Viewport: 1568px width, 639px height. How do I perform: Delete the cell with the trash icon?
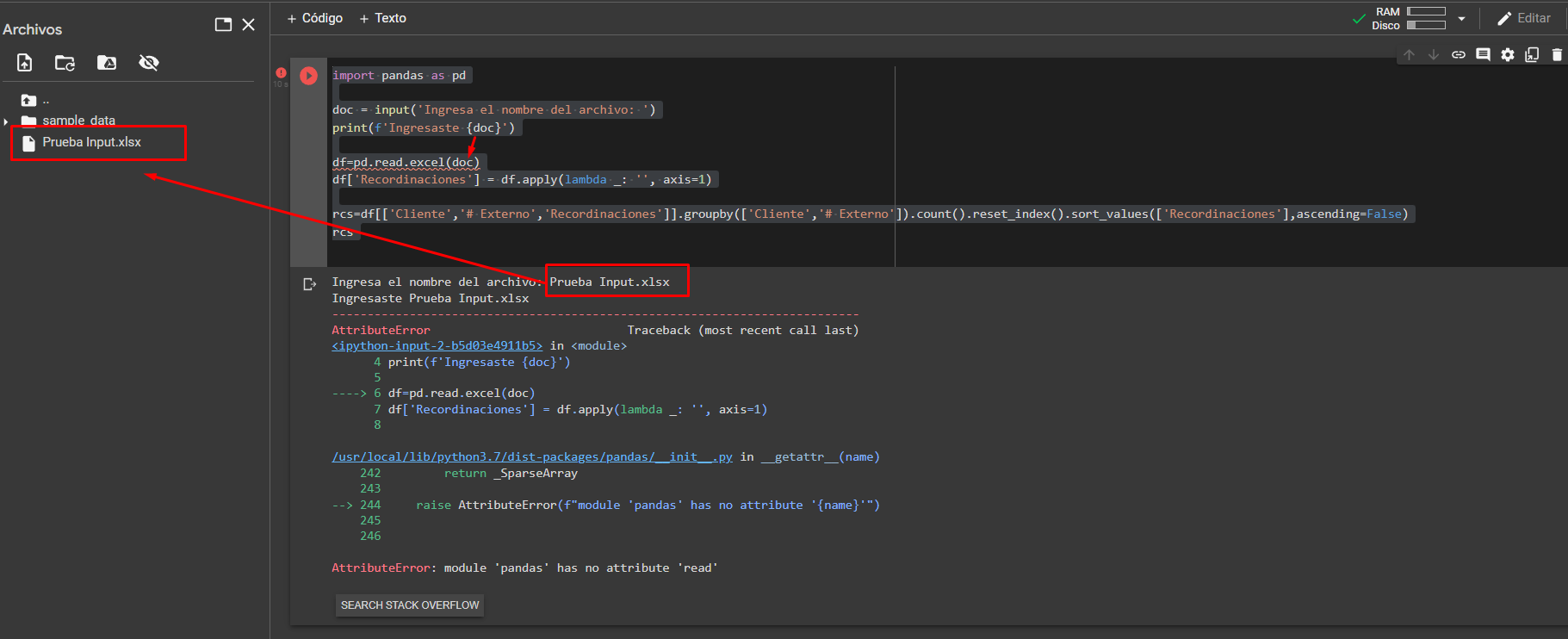point(1557,54)
